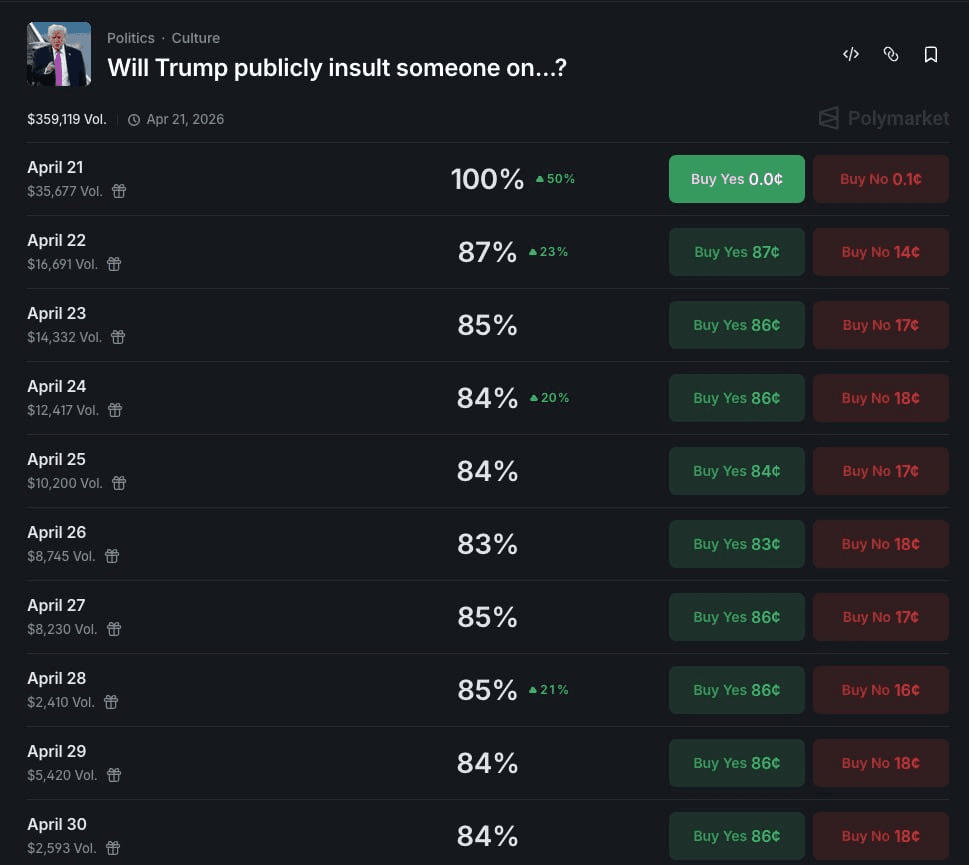Screen dimensions: 969x865
Task: Click the gift icon beside April 28 volume
Action: [111, 702]
